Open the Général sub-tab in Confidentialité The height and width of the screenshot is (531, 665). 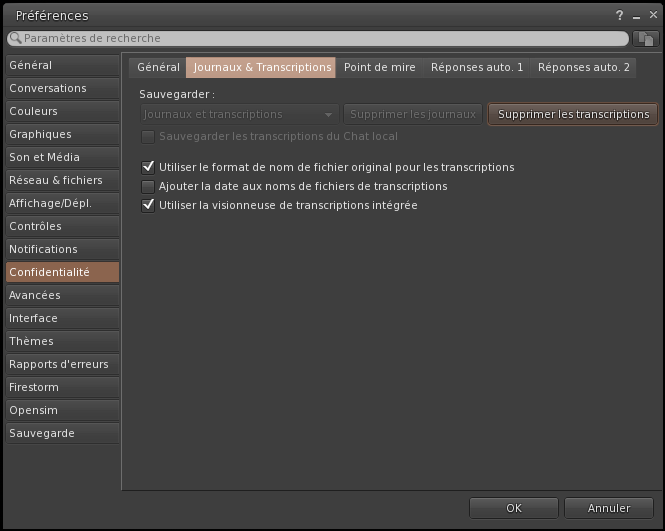pyautogui.click(x=158, y=67)
